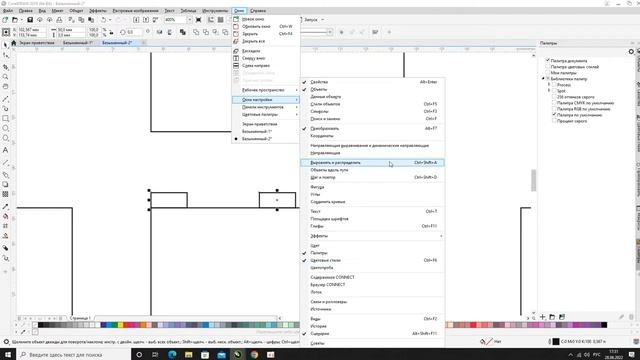Click the yellow swatch in color palette
The height and width of the screenshot is (360, 640).
[120, 325]
